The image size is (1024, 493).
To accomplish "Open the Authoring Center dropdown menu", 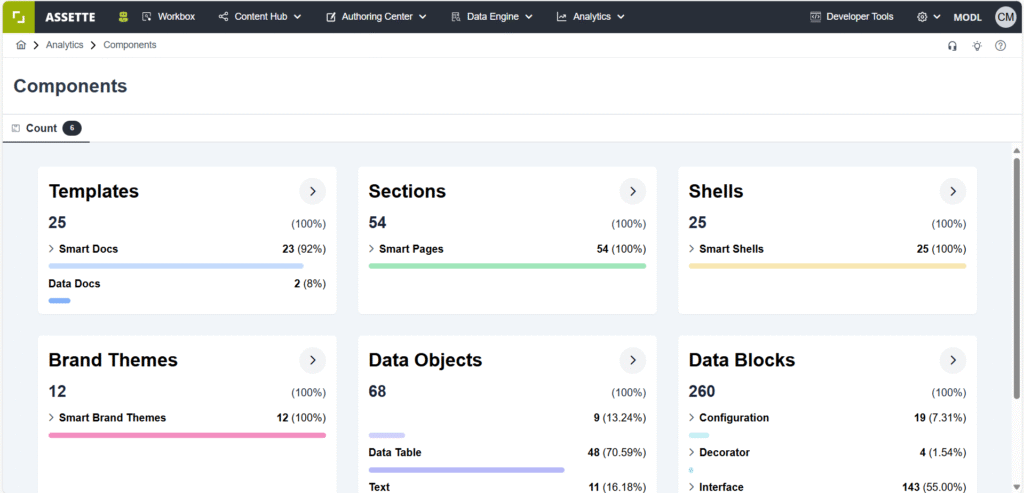I will tap(376, 17).
